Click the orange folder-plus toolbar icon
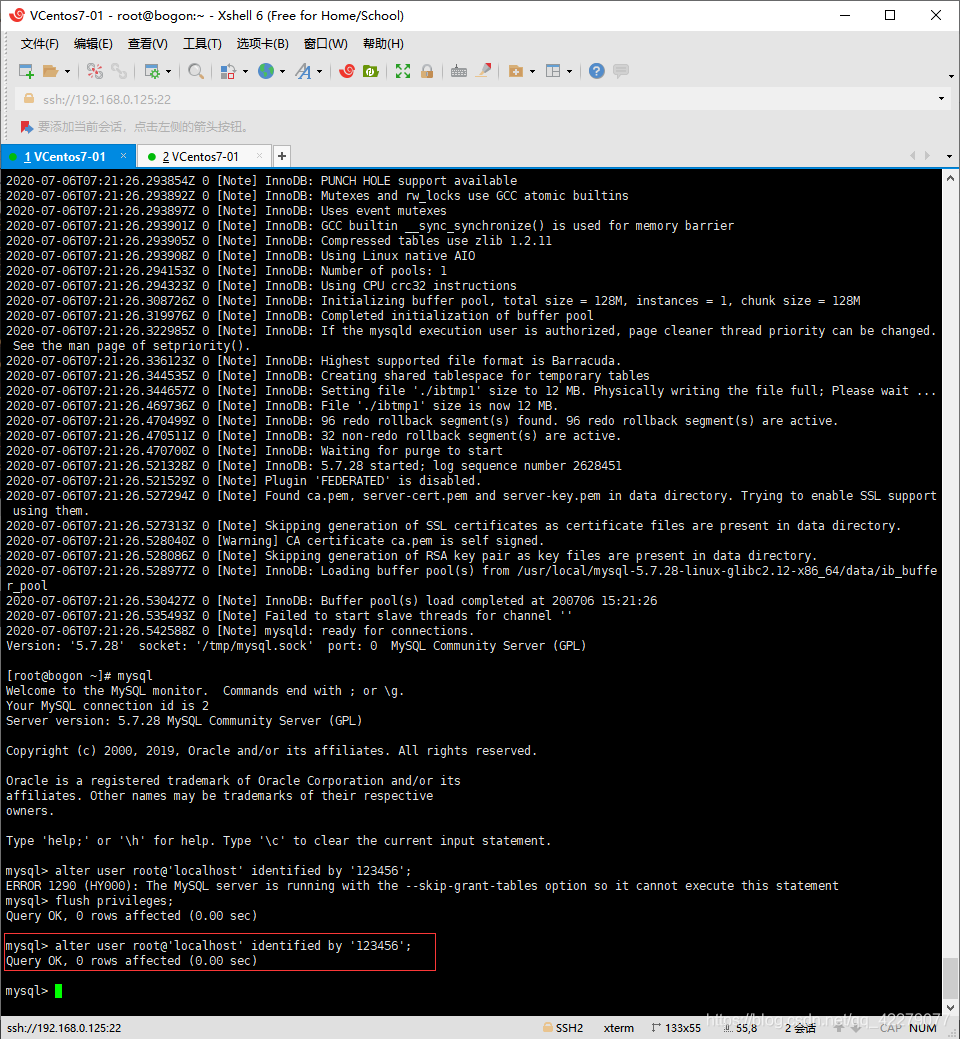Image resolution: width=960 pixels, height=1039 pixels. click(x=516, y=71)
